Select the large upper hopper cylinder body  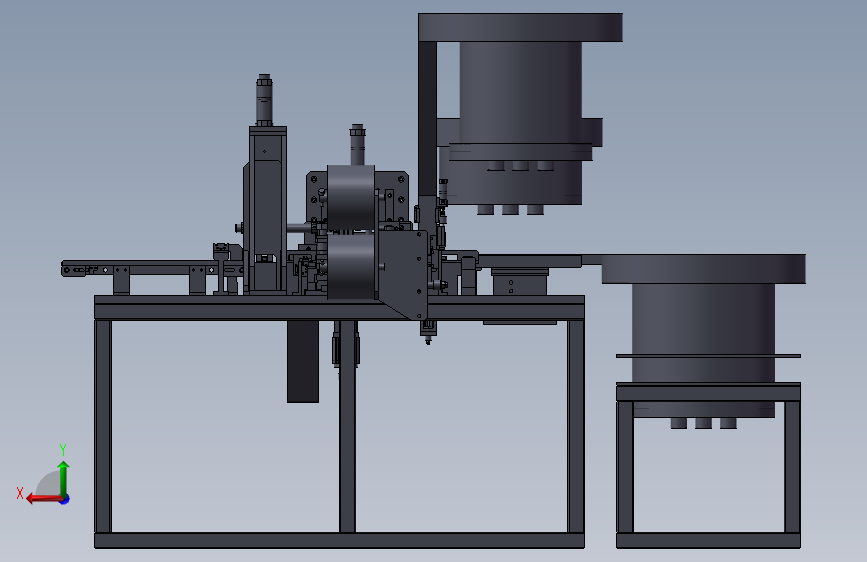[520, 93]
